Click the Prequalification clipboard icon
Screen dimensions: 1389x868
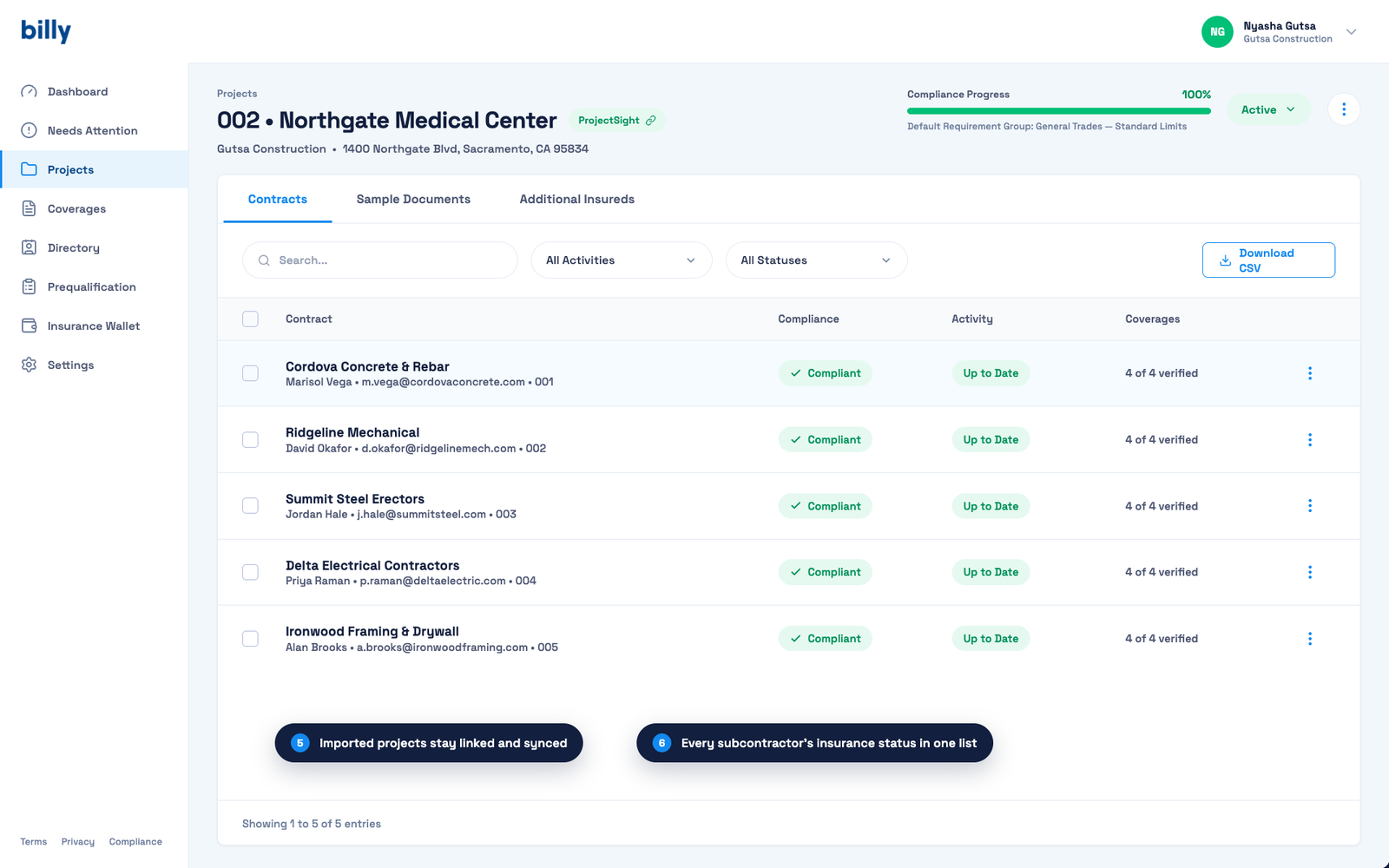[x=29, y=286]
